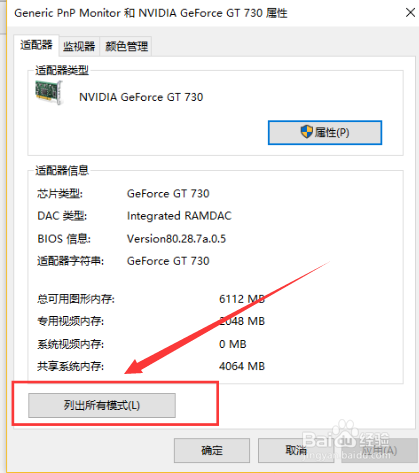Click the BIOS Version80.28.7a.0.5 text
Viewport: 419px width, 473px height.
pos(176,239)
